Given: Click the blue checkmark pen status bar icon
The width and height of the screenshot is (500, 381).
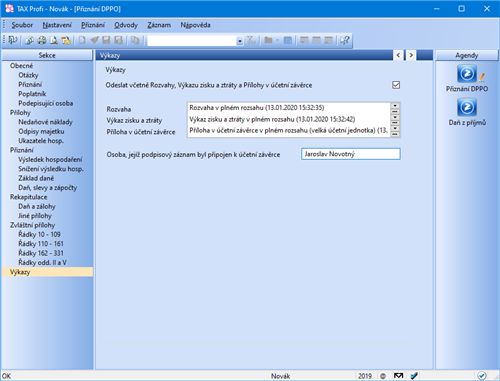Looking at the screenshot, I should (414, 376).
